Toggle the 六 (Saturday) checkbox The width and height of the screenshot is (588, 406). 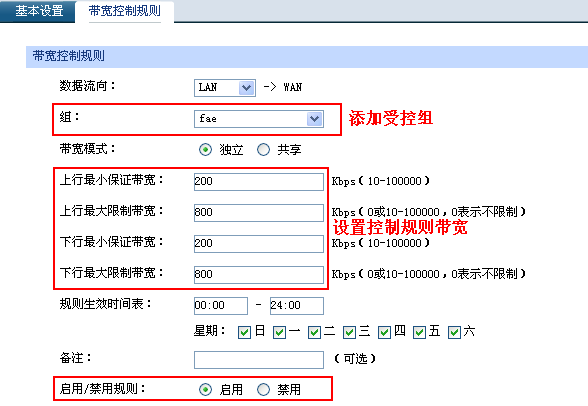454,332
